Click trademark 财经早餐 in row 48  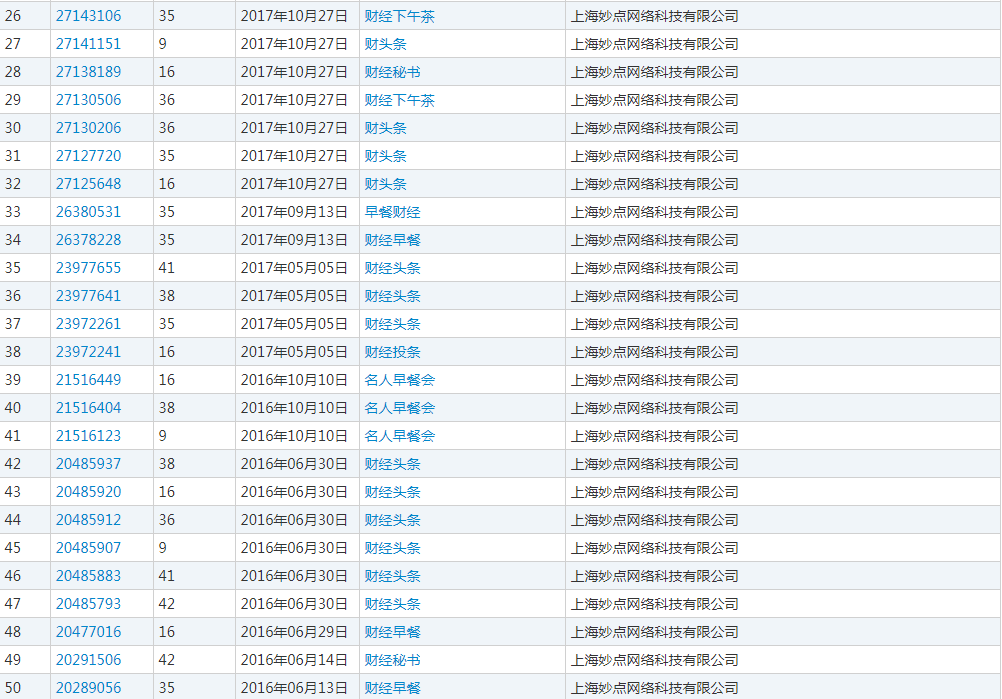(x=392, y=633)
